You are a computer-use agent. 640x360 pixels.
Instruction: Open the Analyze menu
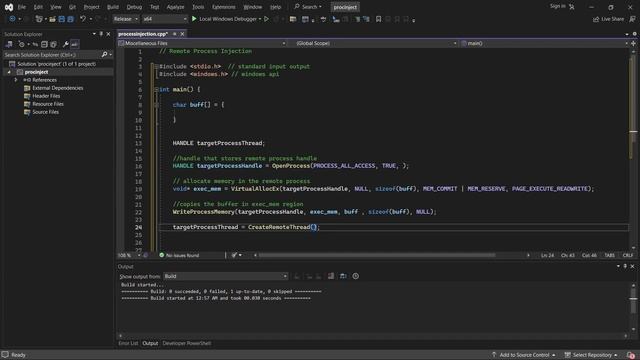tap(175, 7)
